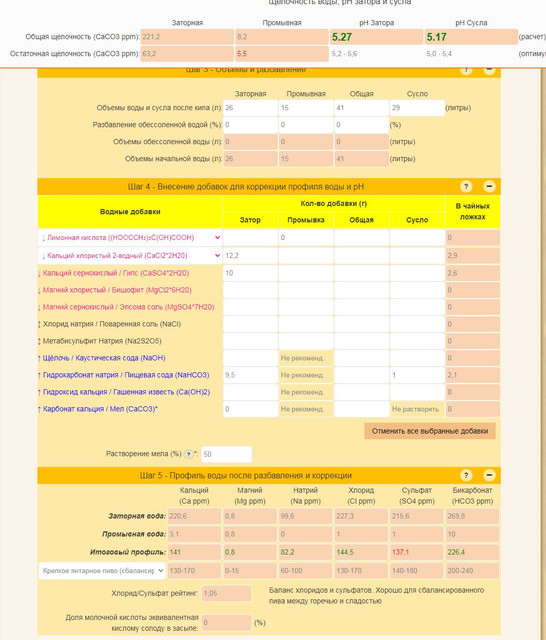Click mash pH value 5.27
The image size is (546, 640).
click(x=342, y=37)
